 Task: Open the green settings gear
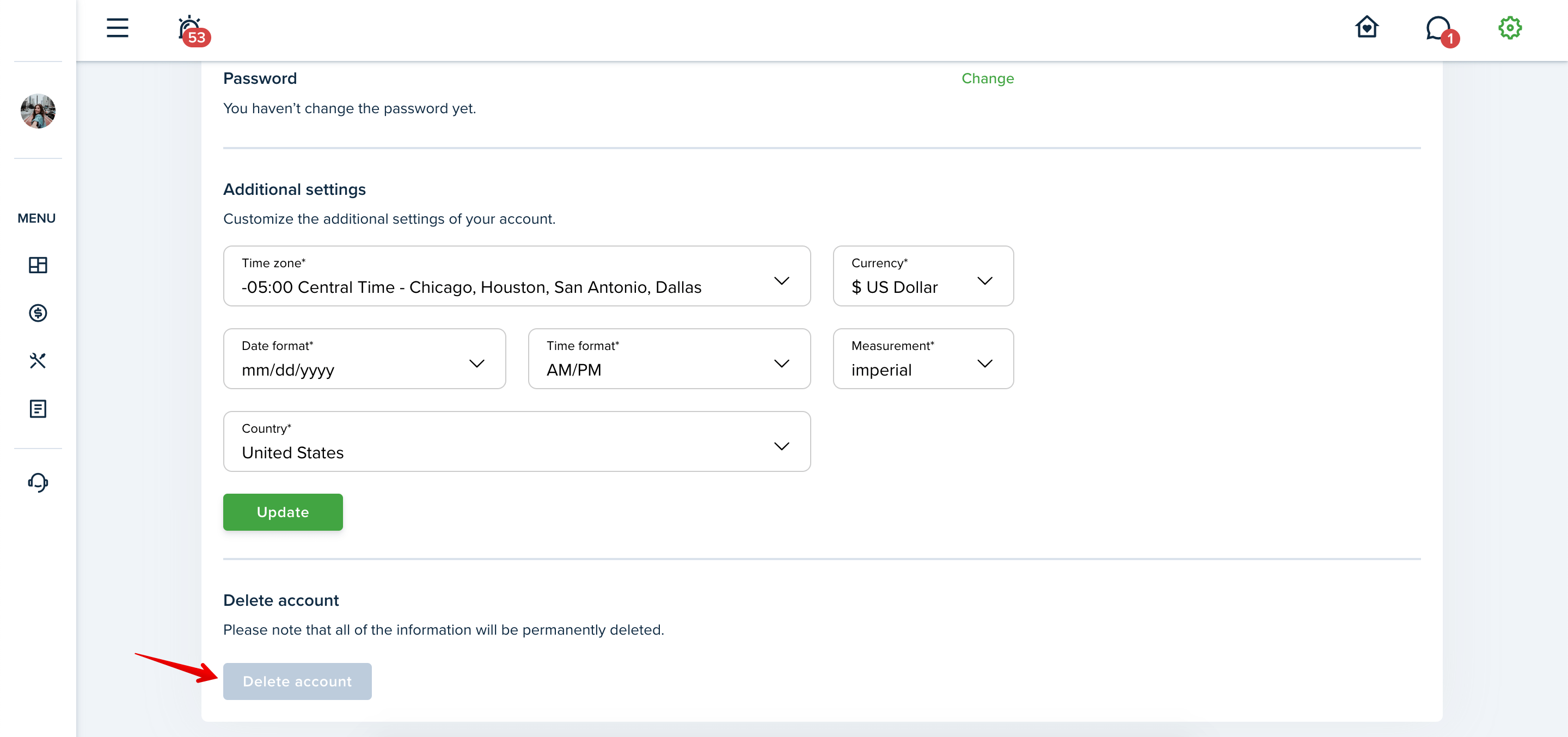point(1510,28)
